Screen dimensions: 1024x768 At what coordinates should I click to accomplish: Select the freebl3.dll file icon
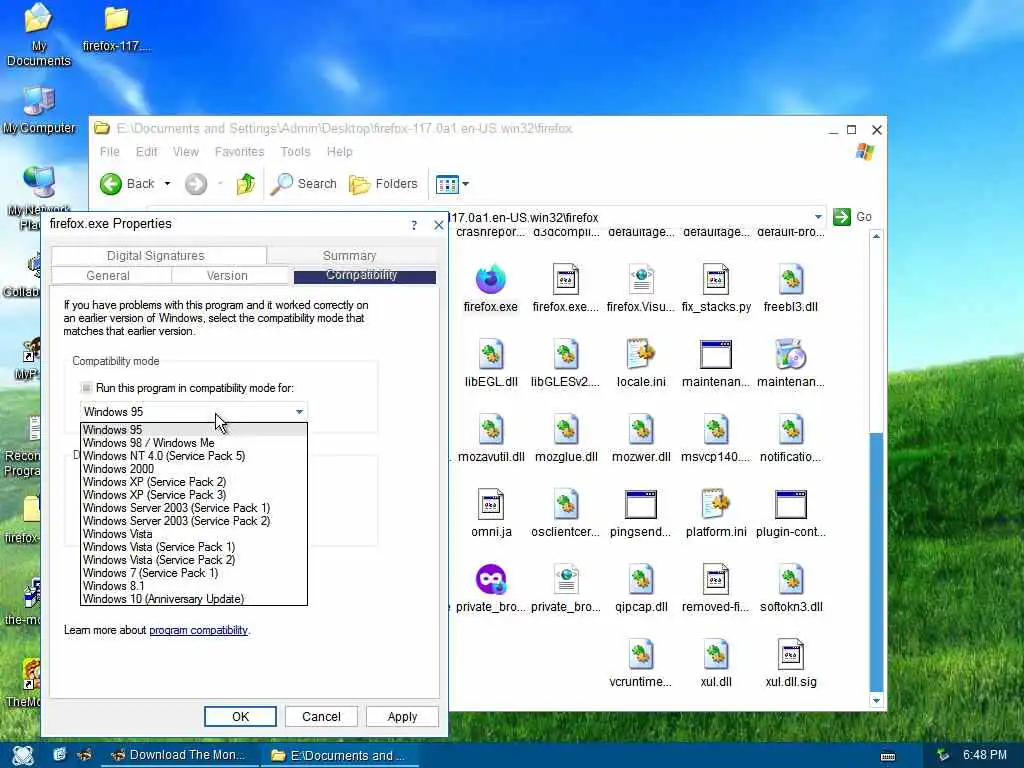coord(791,280)
